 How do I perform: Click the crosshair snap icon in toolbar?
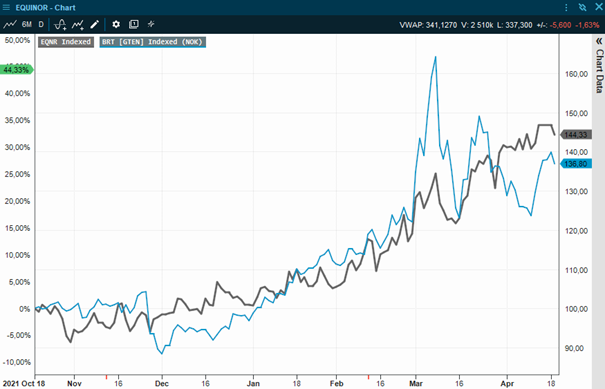pos(151,24)
